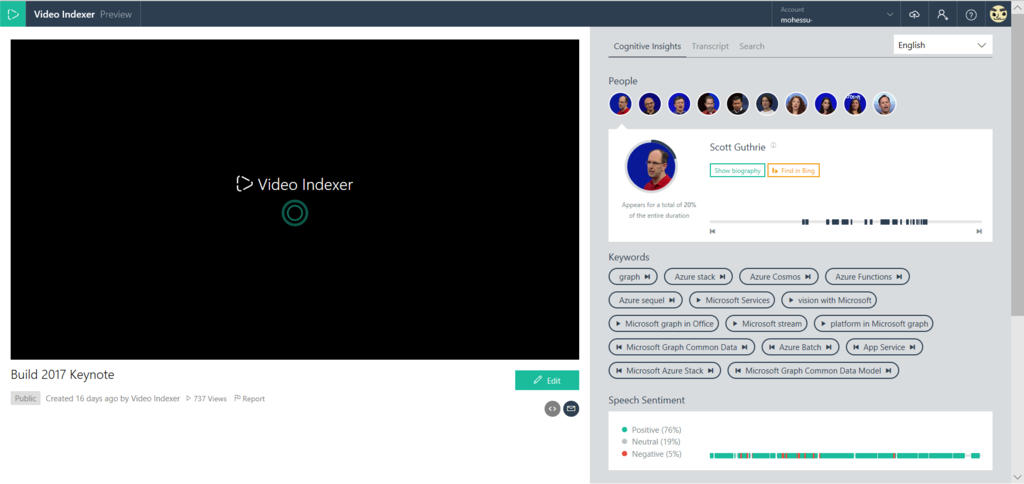The height and width of the screenshot is (484, 1024).
Task: Switch to the Transcript tab
Action: (710, 46)
